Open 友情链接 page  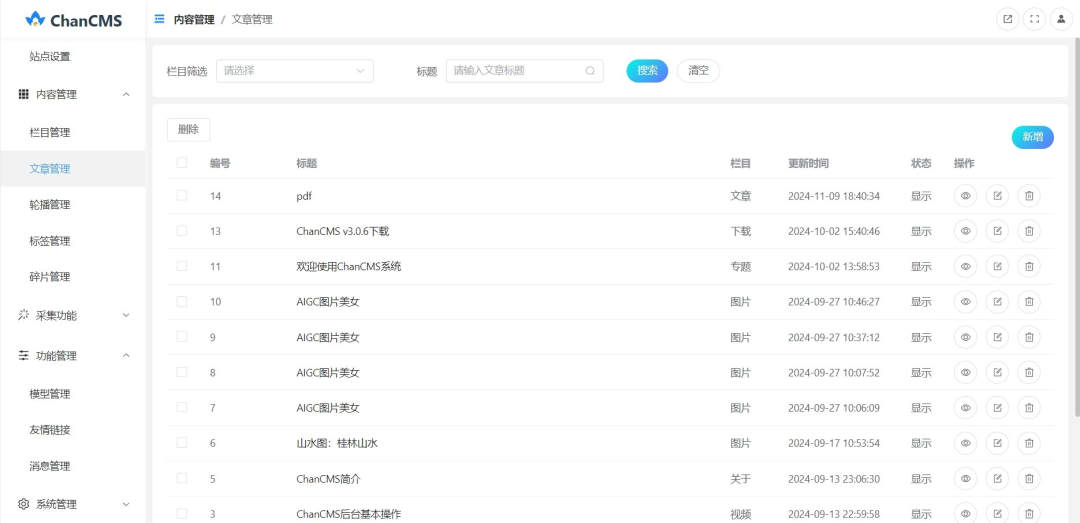tap(50, 430)
